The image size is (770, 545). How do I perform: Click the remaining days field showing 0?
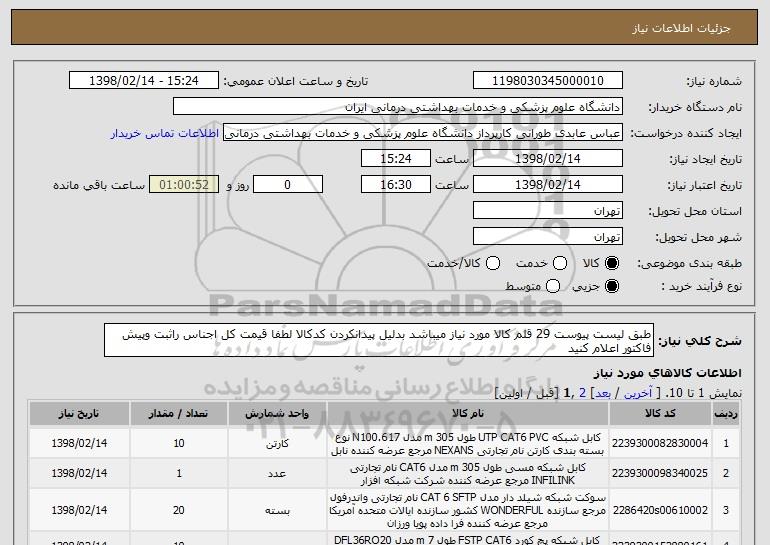coord(288,185)
